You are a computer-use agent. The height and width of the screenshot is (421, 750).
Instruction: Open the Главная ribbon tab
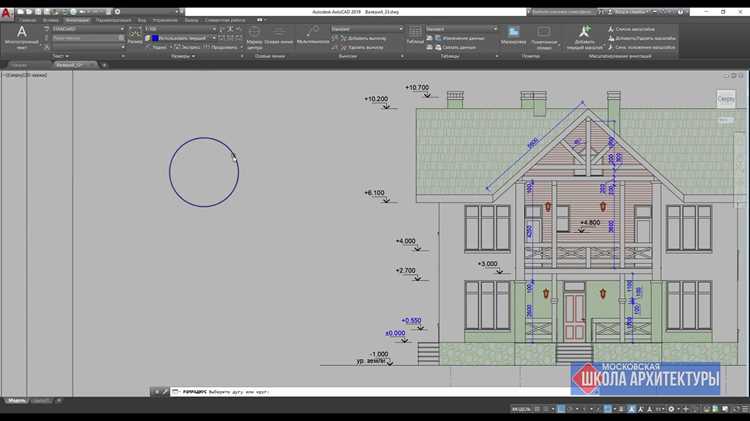click(28, 20)
